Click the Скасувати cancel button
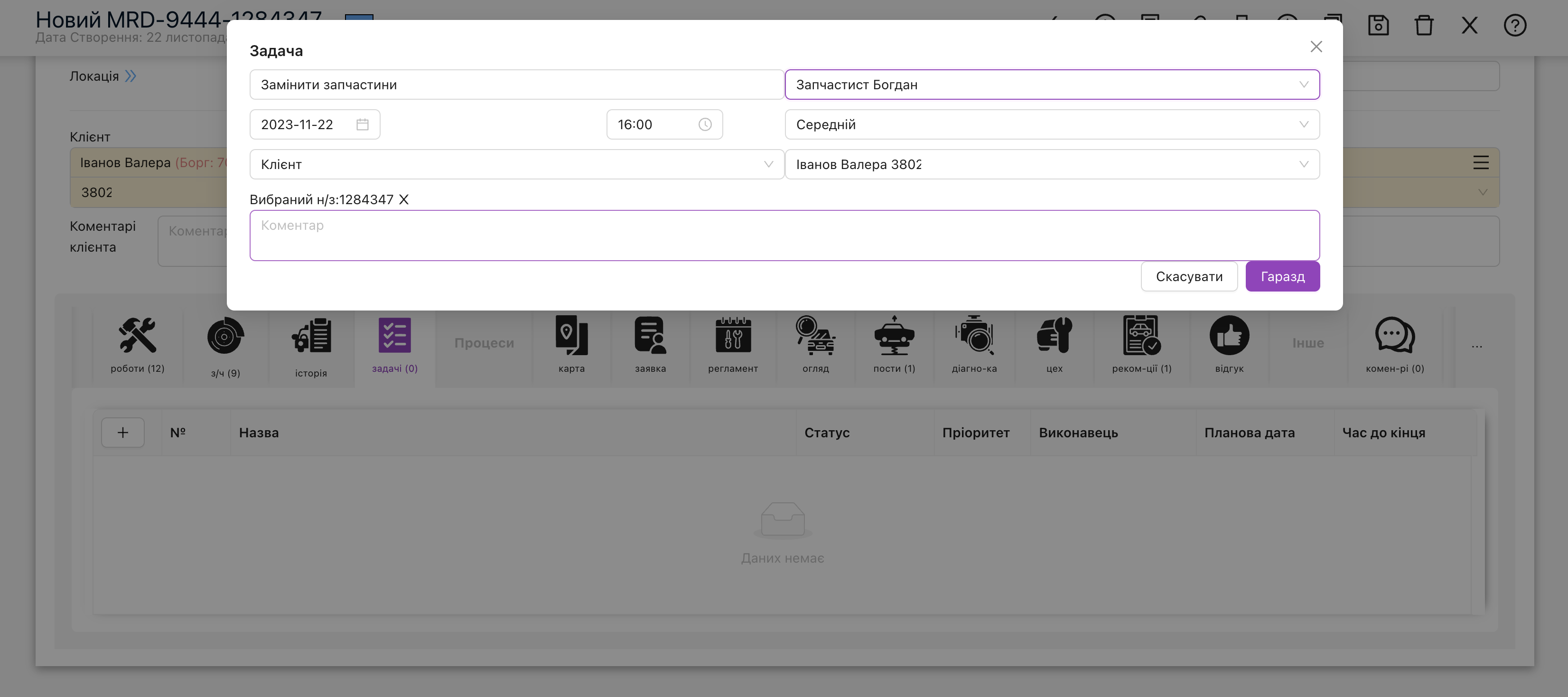1568x697 pixels. point(1189,277)
